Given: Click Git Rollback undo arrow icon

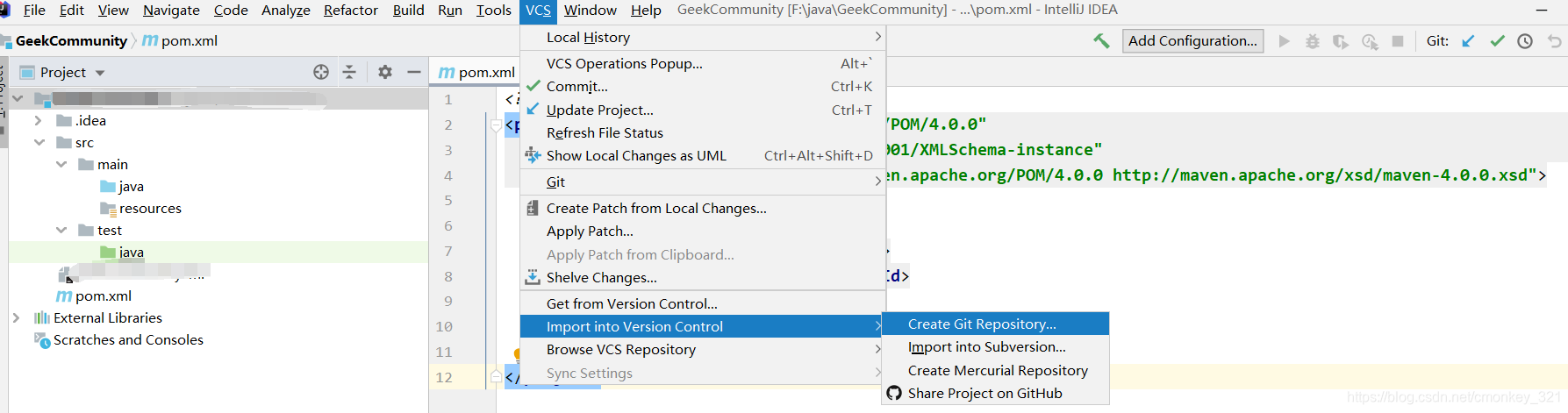Looking at the screenshot, I should (1554, 41).
